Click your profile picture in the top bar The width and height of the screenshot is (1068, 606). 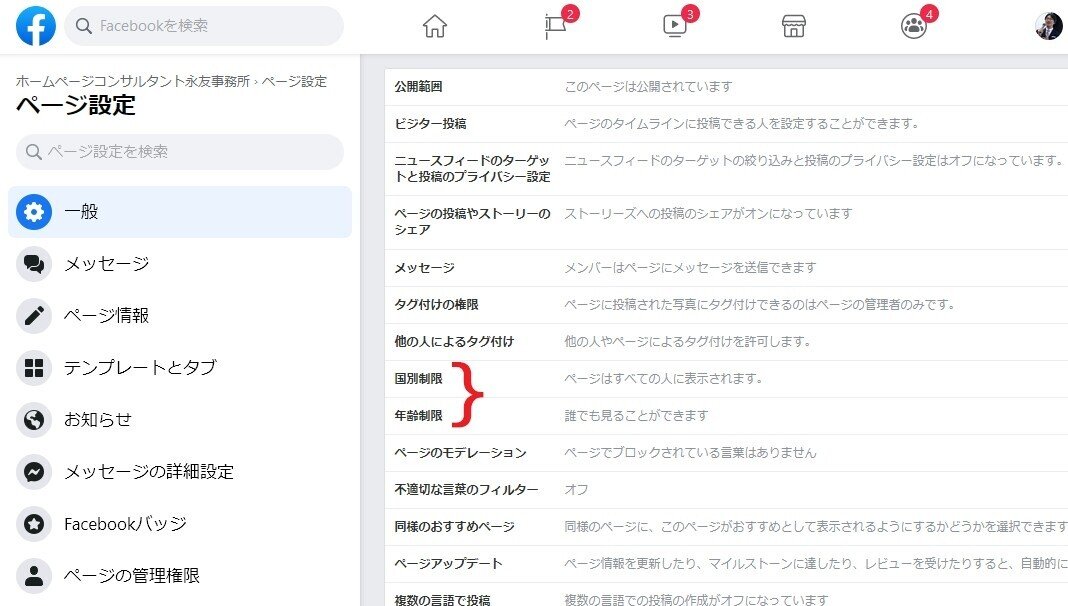tap(1046, 25)
